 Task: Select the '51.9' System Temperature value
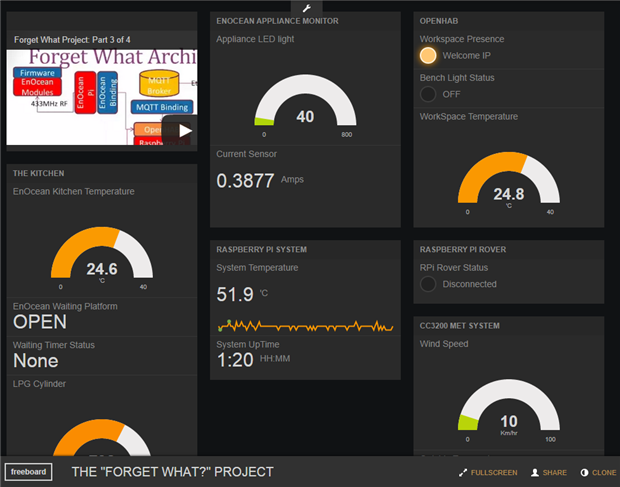click(x=235, y=294)
